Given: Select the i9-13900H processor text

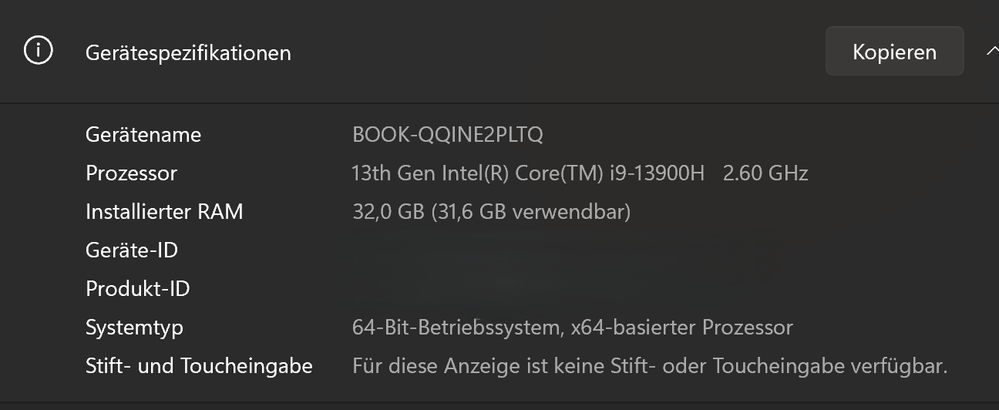Looking at the screenshot, I should 657,173.
